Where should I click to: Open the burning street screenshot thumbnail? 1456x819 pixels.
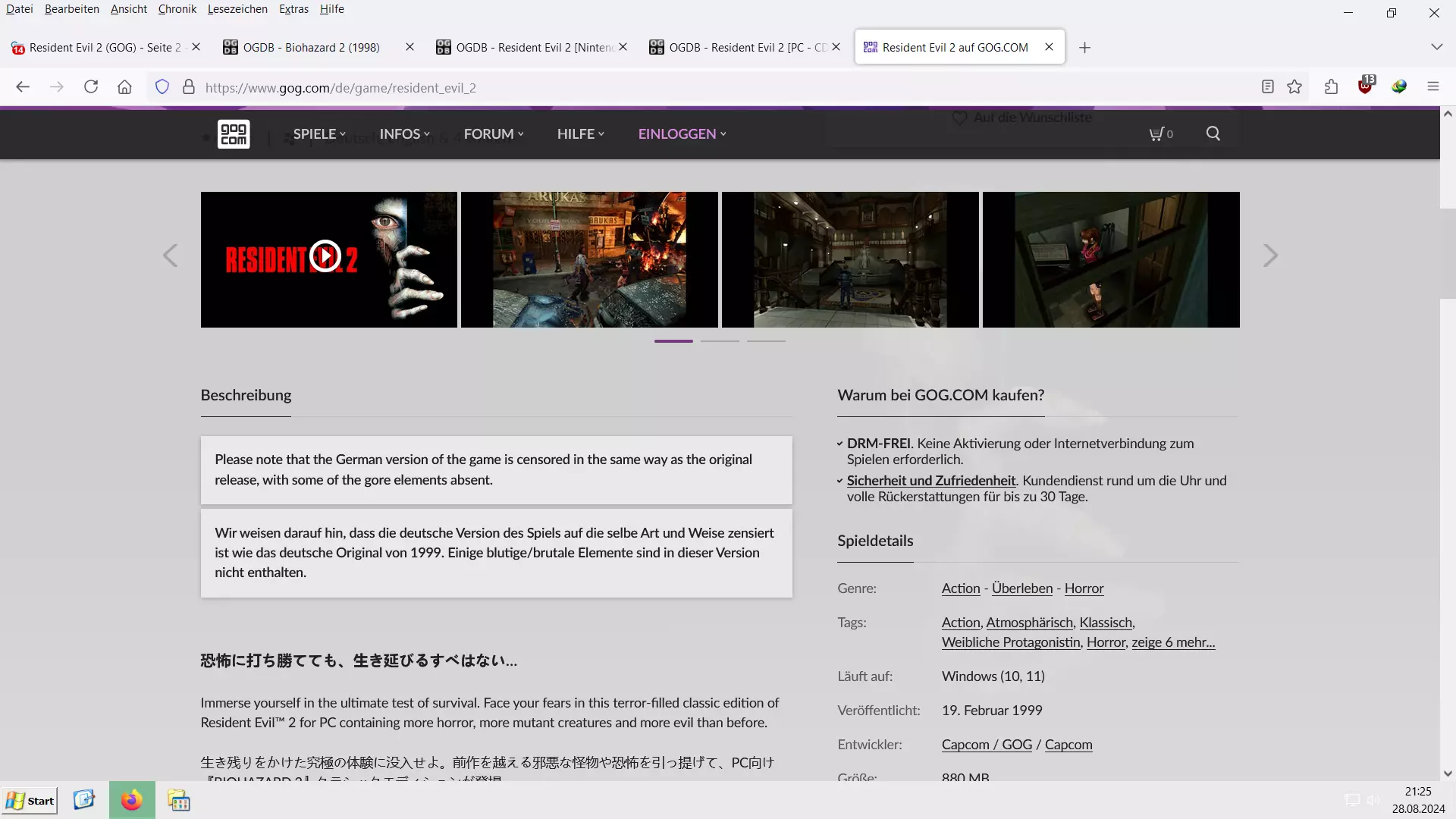589,259
